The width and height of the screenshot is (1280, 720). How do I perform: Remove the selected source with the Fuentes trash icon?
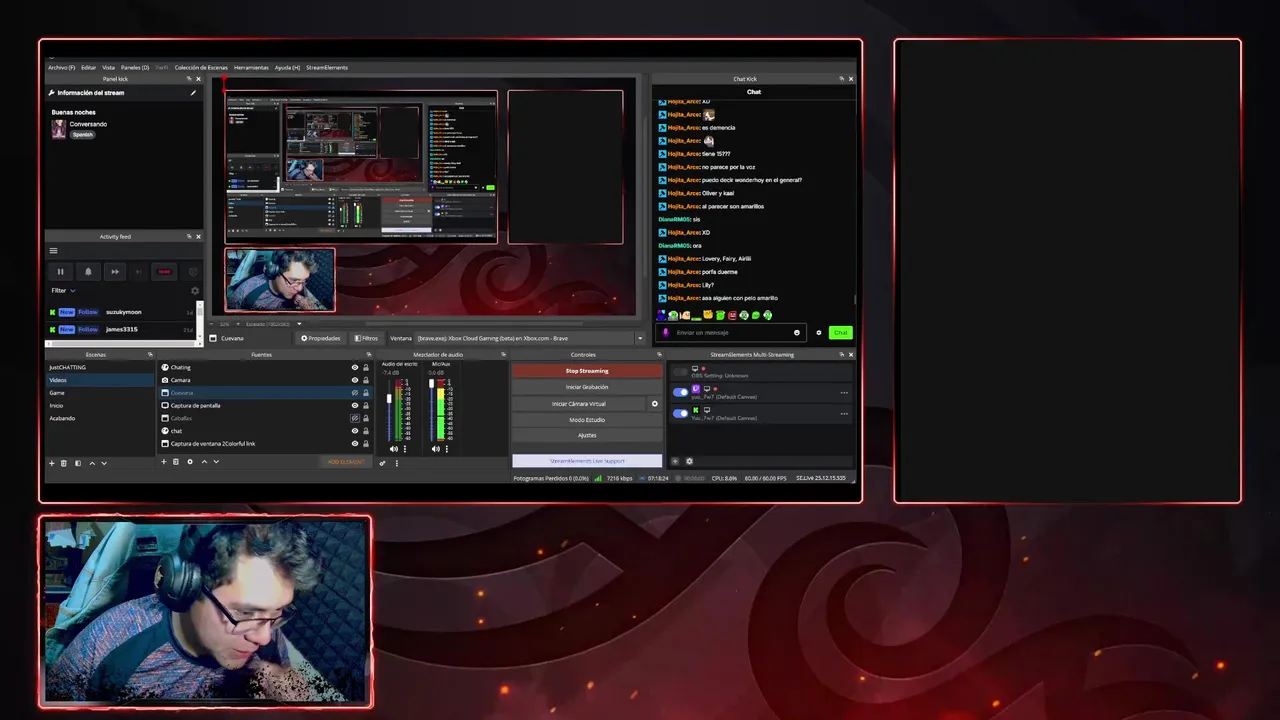(x=176, y=462)
